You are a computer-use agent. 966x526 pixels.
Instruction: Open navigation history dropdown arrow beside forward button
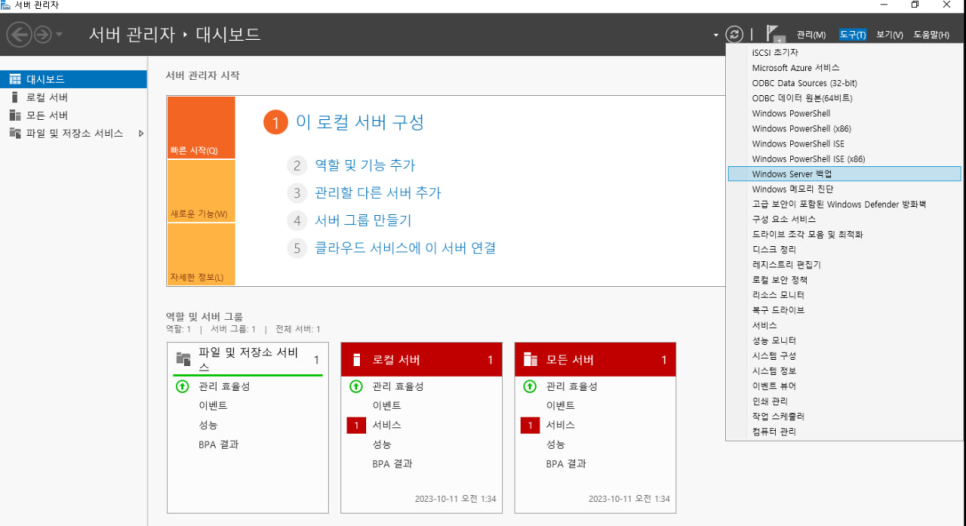pyautogui.click(x=60, y=35)
